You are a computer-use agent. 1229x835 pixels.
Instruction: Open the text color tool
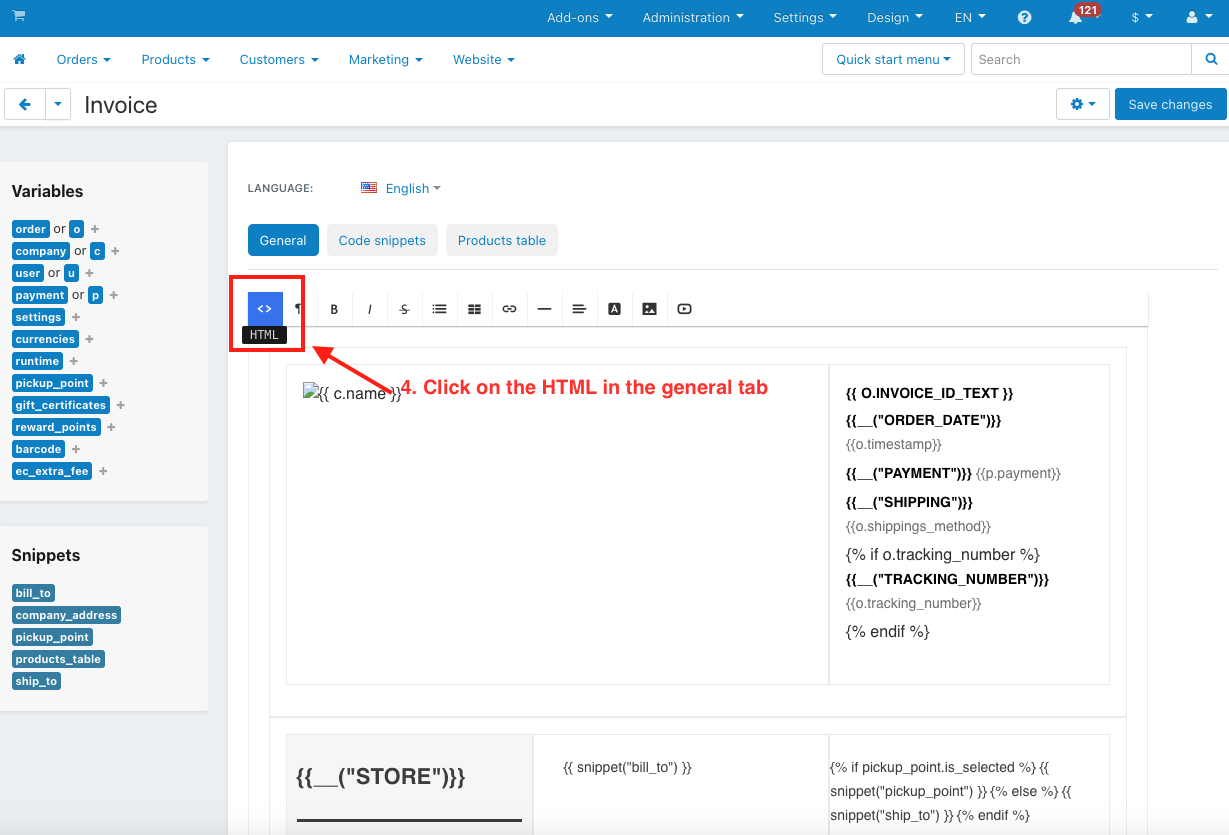(614, 309)
